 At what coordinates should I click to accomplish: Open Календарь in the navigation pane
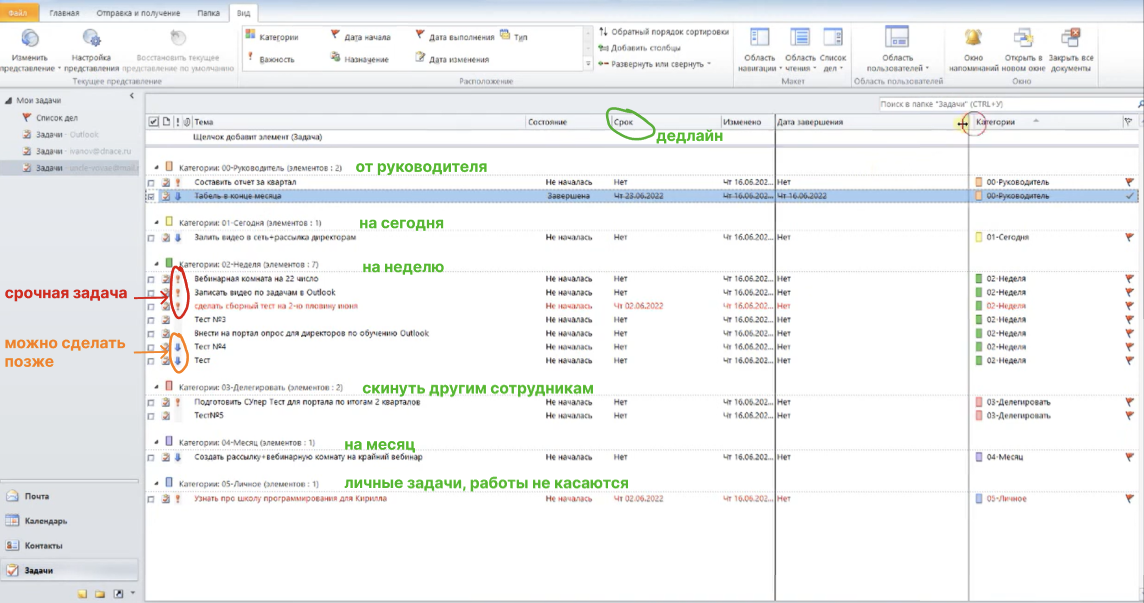(69, 521)
